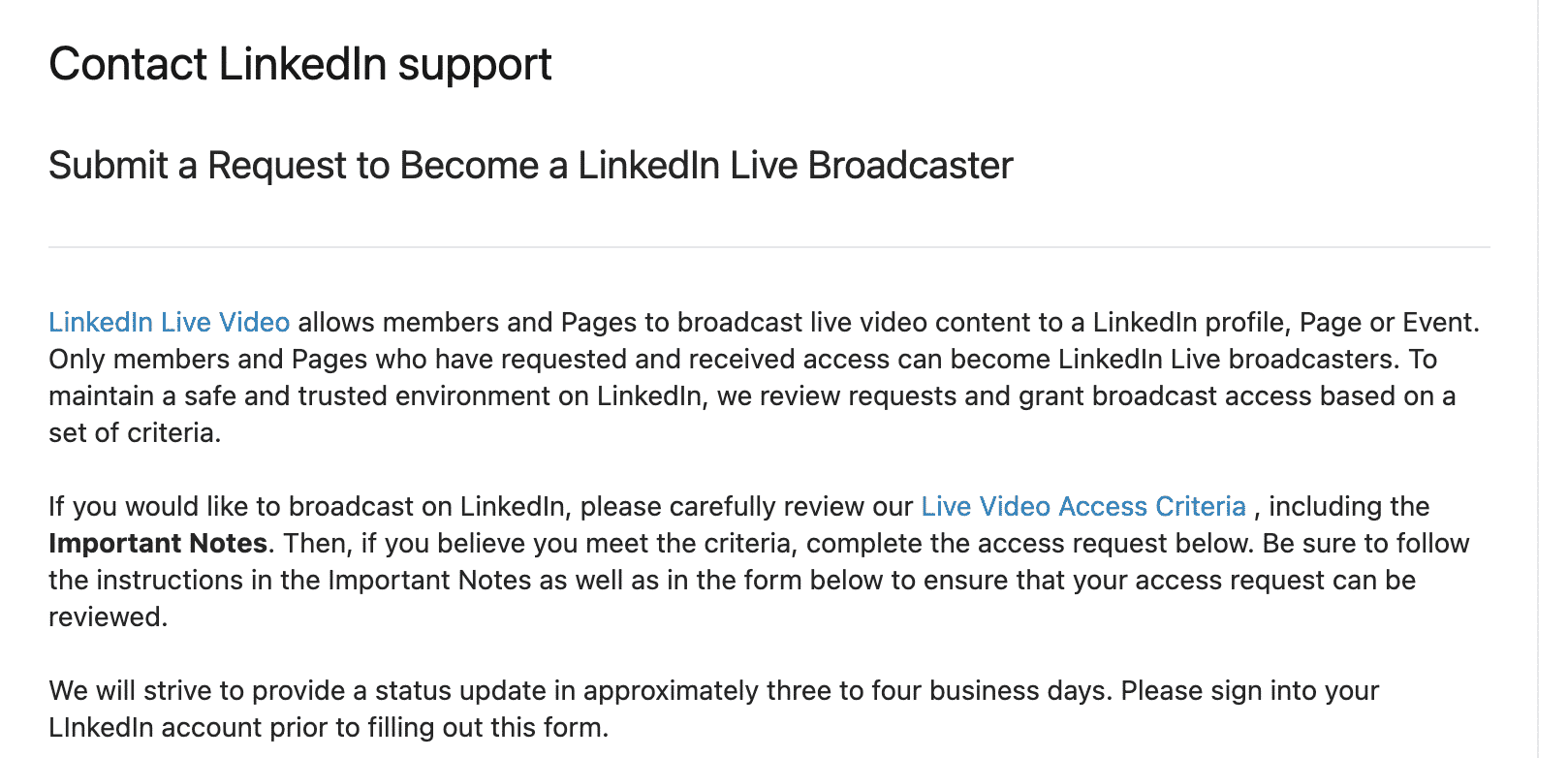
Task: Click the bold Important Notes text
Action: pos(158,543)
